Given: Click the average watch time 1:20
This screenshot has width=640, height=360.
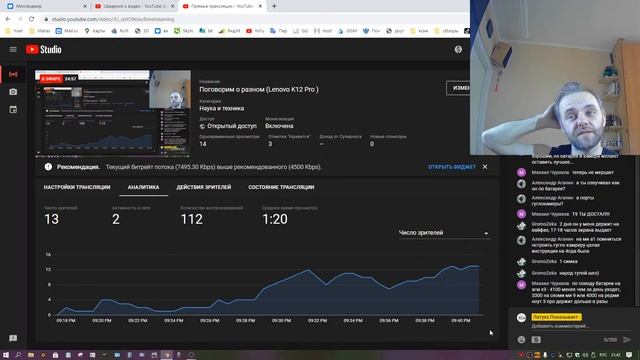Looking at the screenshot, I should pyautogui.click(x=275, y=219).
